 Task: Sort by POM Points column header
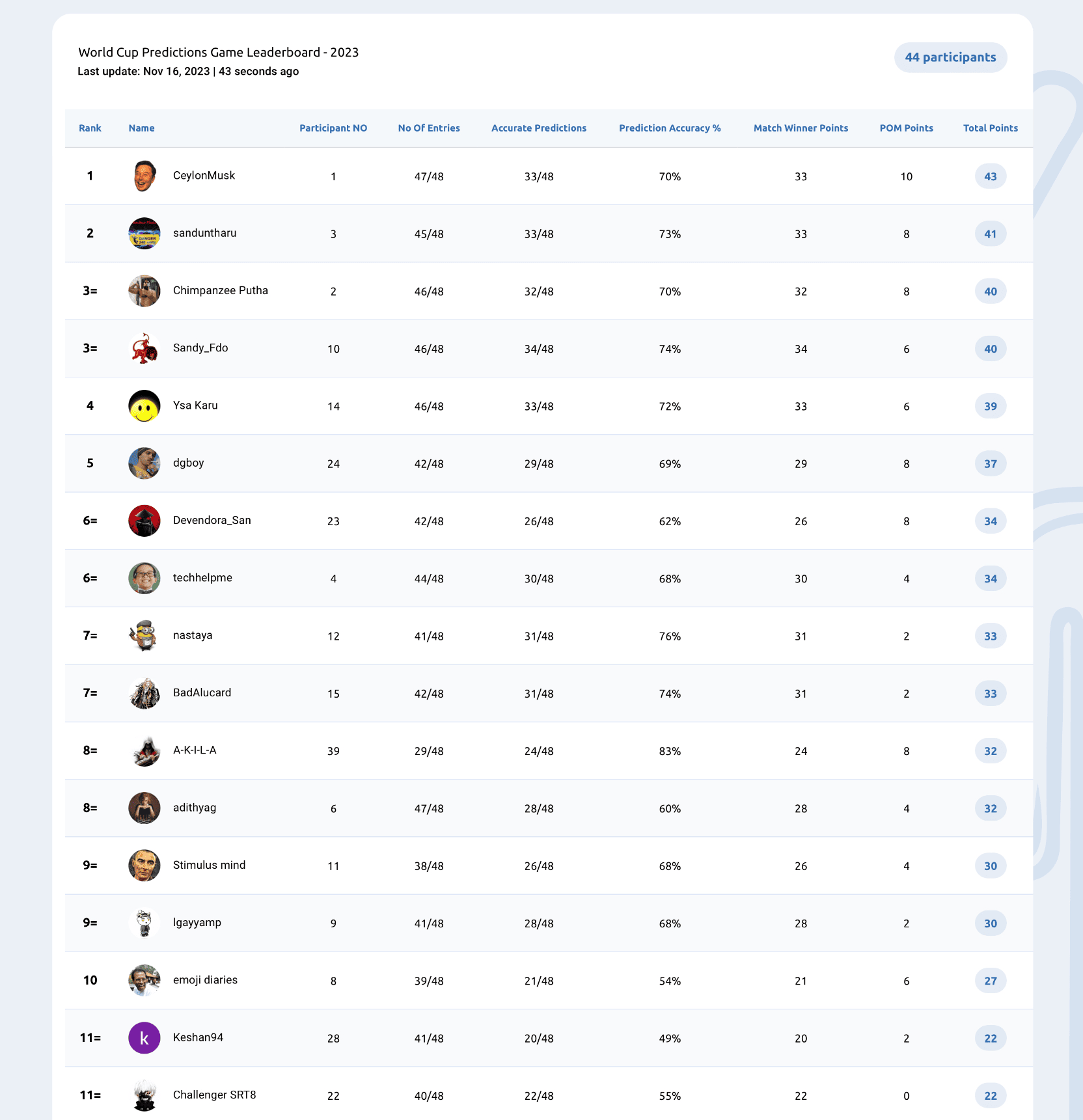pos(906,128)
